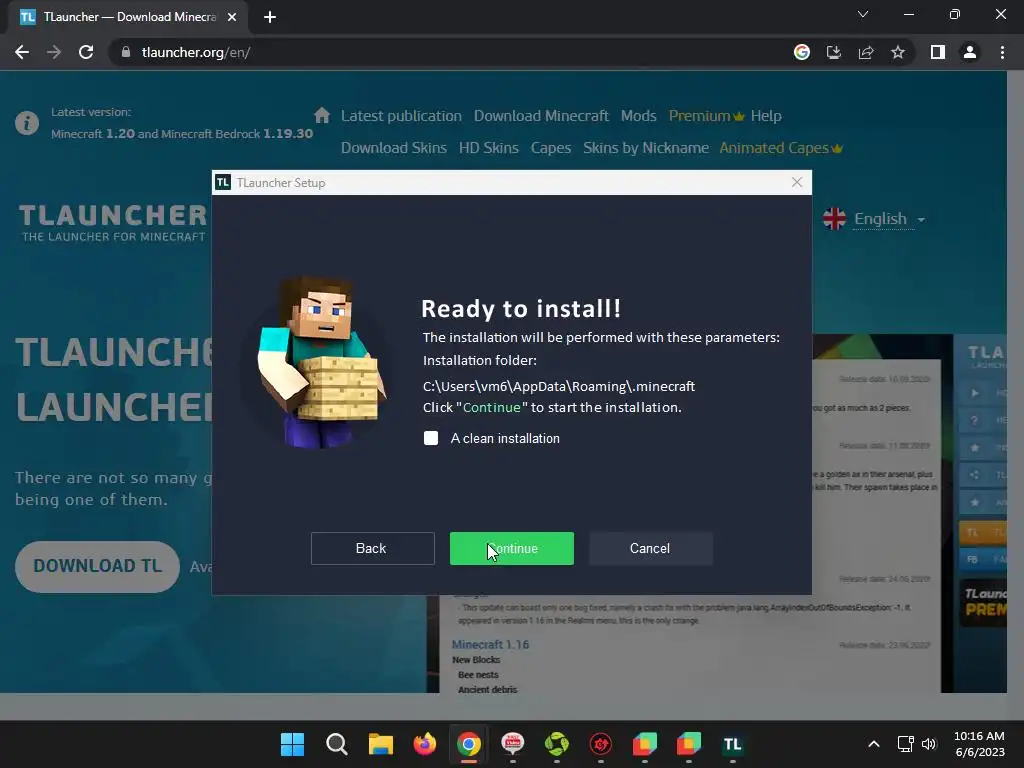Screen dimensions: 1024x768
Task: Click the address bar with tlauncher.org/en/
Action: (451, 52)
